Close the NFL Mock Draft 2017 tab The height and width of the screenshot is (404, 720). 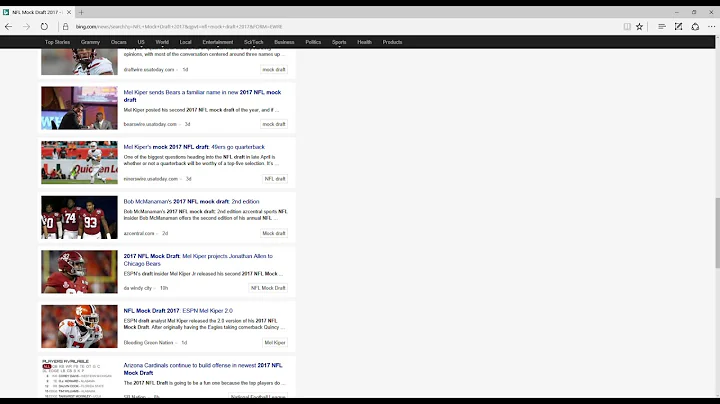click(69, 12)
